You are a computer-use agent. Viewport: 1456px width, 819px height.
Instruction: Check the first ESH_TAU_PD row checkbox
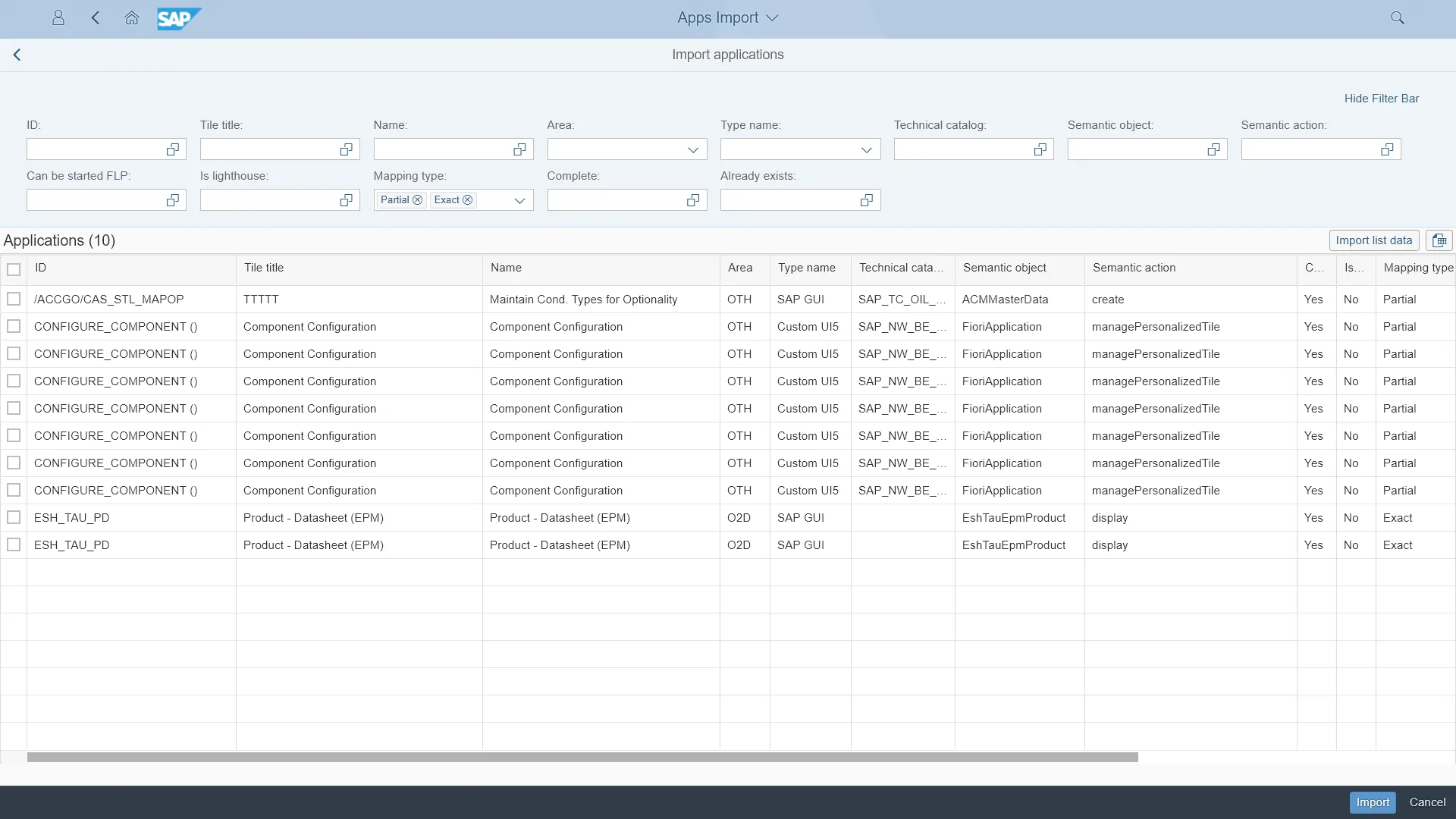14,517
